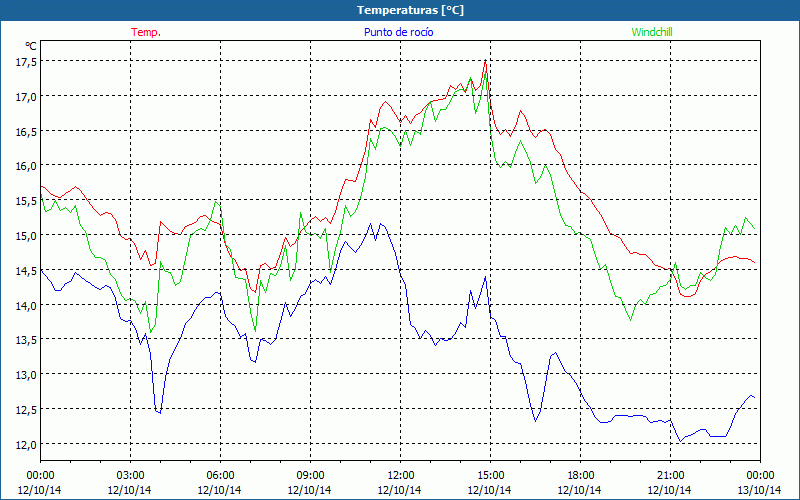The image size is (800, 500).
Task: Click the red Temp. legend label
Action: [146, 32]
